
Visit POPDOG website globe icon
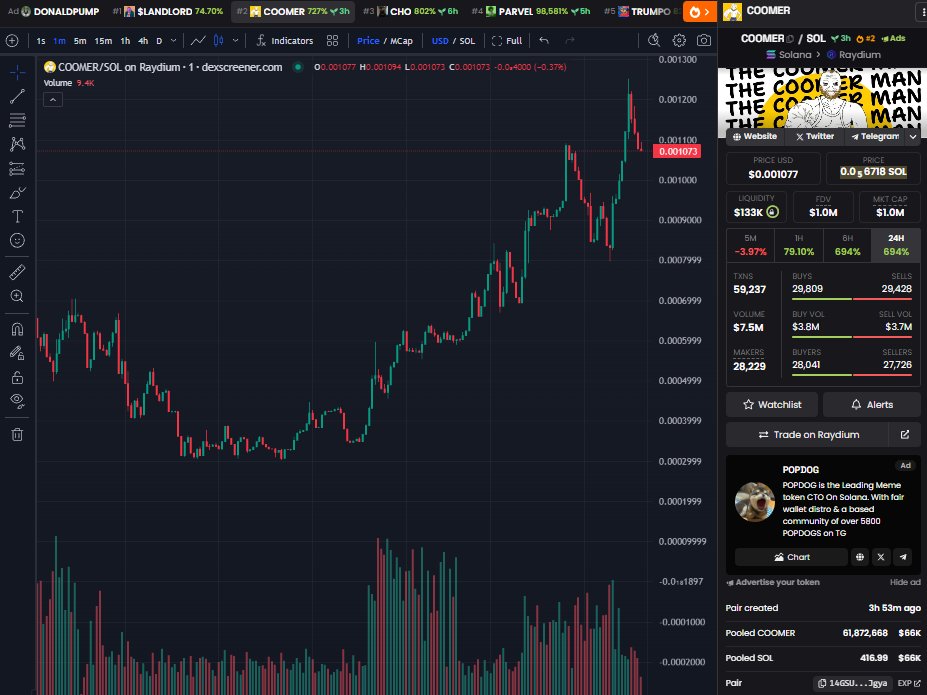coord(860,557)
